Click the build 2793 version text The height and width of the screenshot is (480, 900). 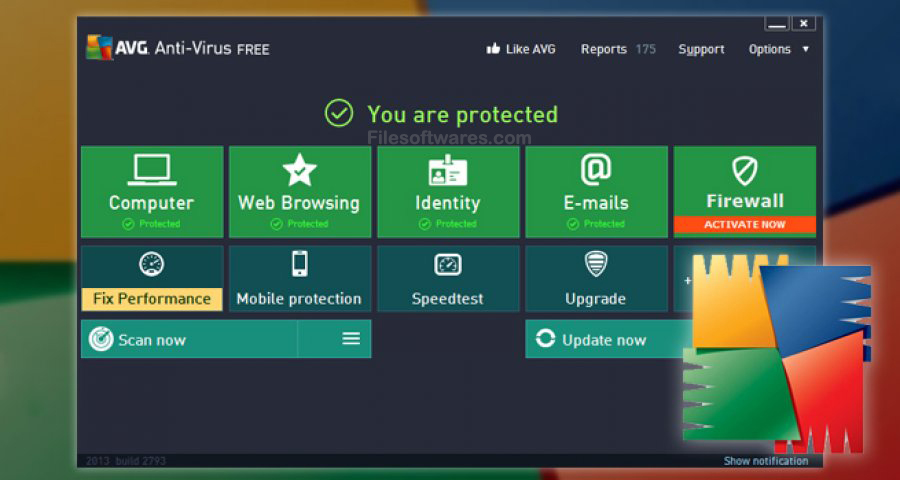141,461
